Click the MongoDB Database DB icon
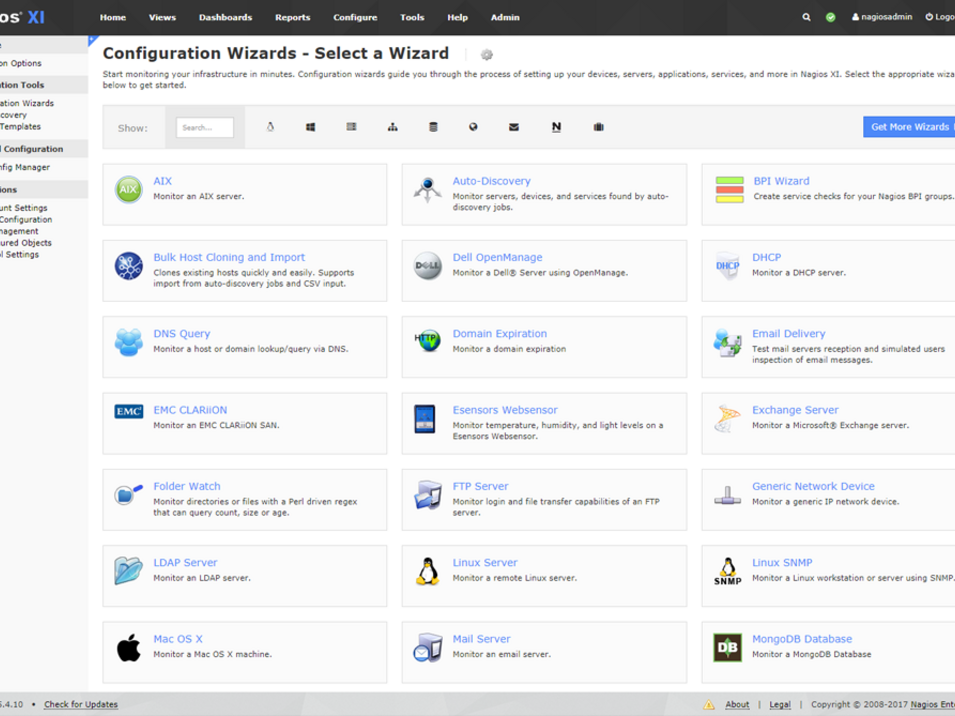The width and height of the screenshot is (955, 716). point(728,647)
